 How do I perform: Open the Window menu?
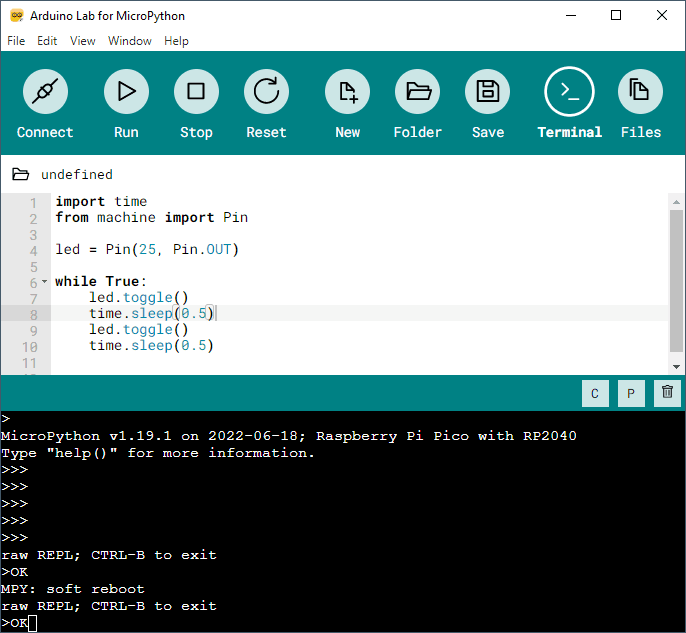[x=130, y=41]
